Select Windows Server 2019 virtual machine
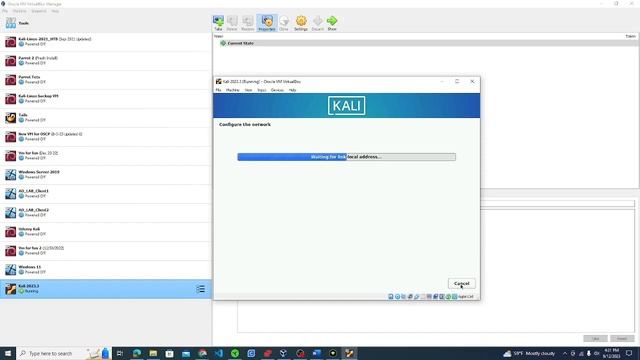 [106, 175]
